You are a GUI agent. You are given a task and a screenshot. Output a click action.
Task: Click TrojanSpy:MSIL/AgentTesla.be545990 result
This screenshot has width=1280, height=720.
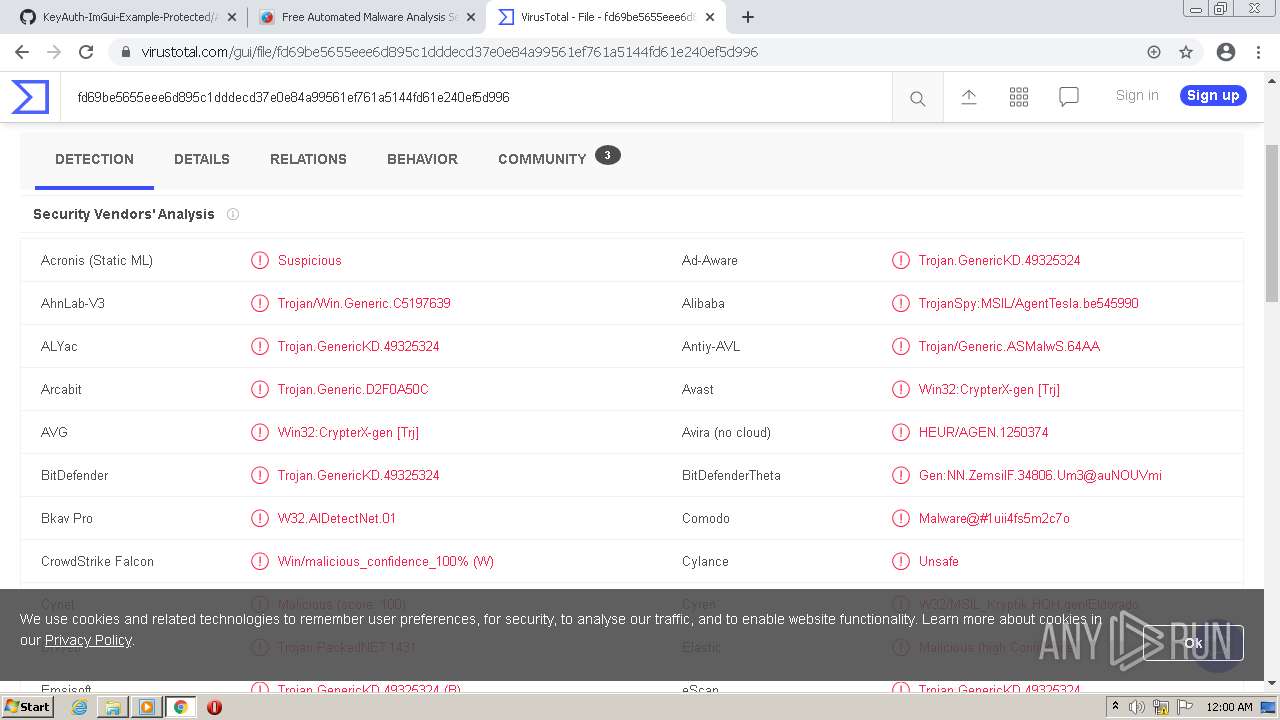tap(1028, 303)
